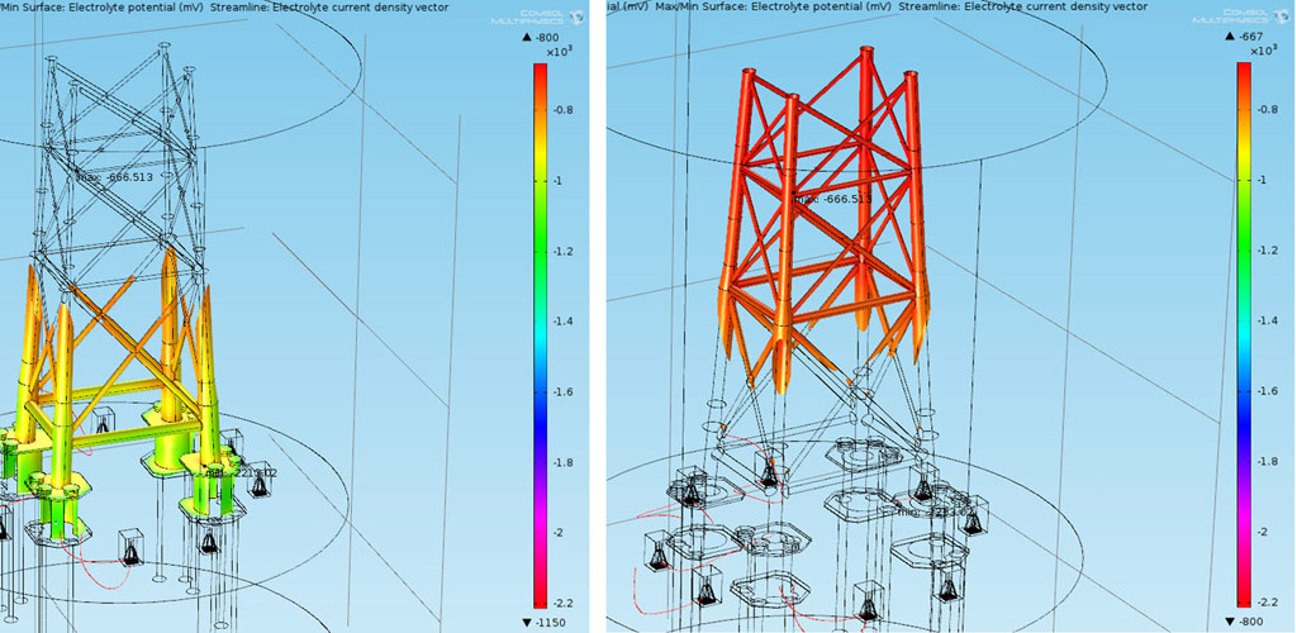Select the Max: -666.513 label in left plot
This screenshot has height=633, width=1296.
coord(116,176)
